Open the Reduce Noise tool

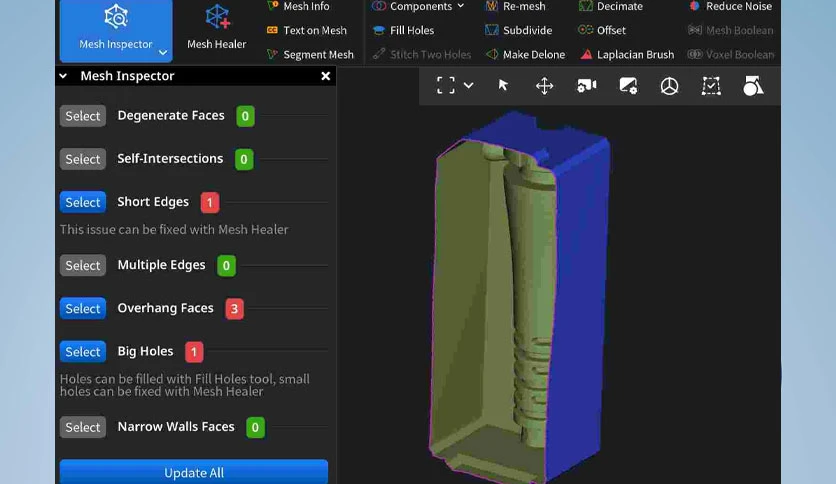pos(730,6)
